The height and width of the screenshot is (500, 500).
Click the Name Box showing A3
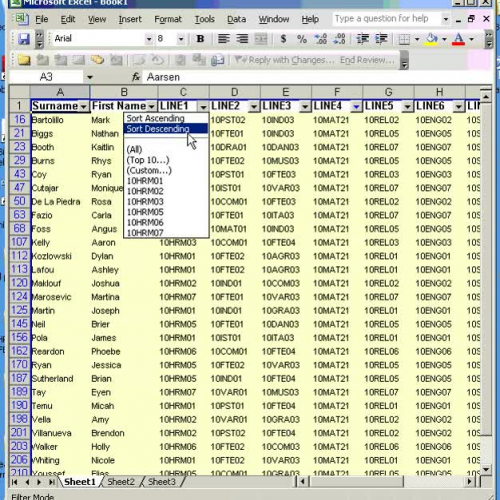point(46,77)
